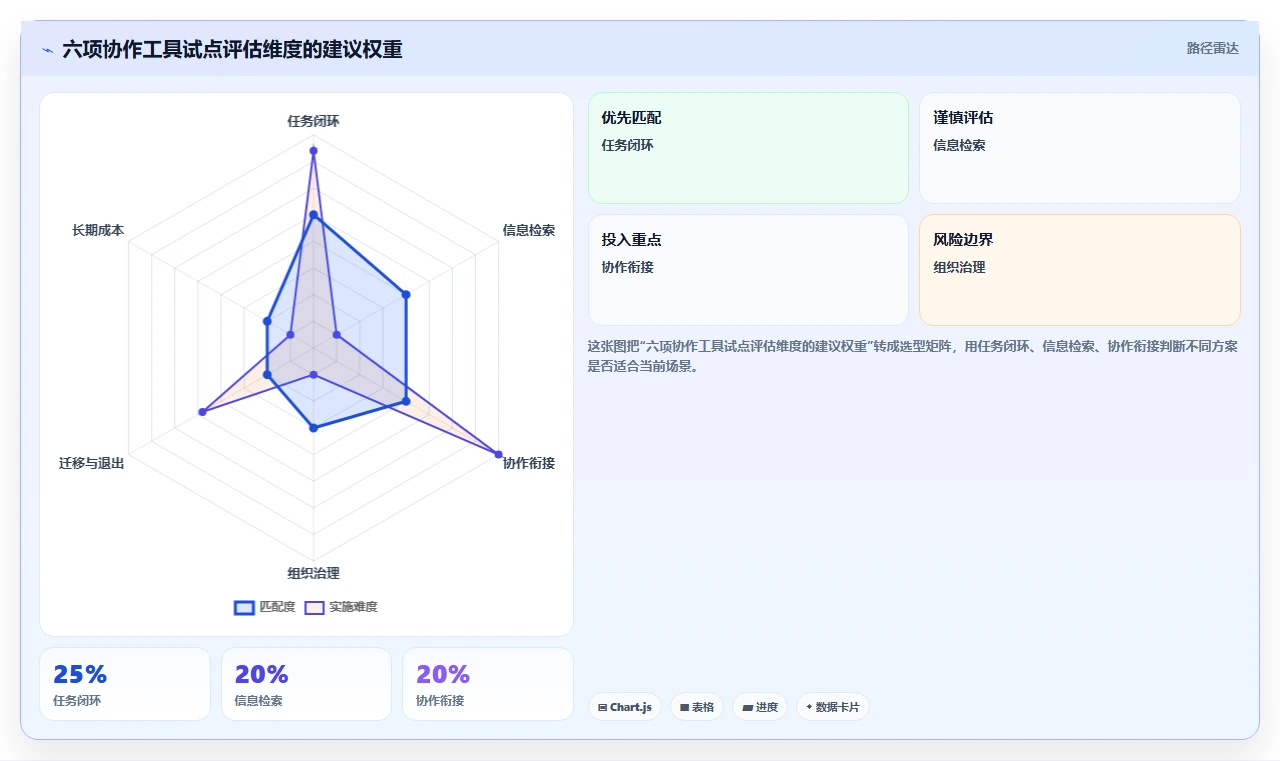
Task: Click the description paragraph under the cards
Action: pos(913,356)
